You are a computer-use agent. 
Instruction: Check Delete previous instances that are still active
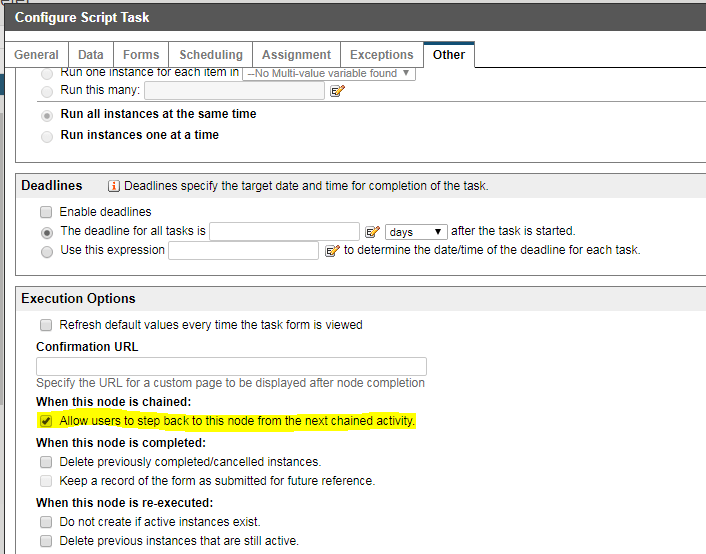[x=46, y=540]
